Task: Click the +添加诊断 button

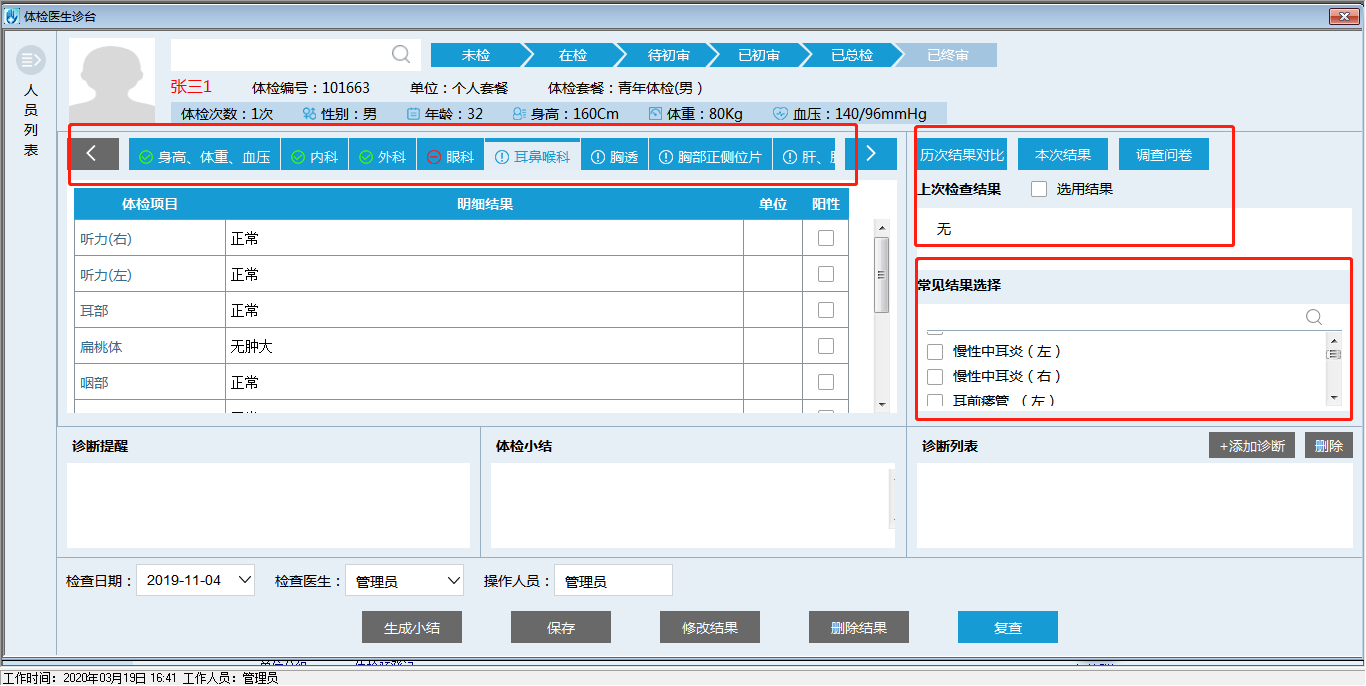Action: click(1252, 446)
